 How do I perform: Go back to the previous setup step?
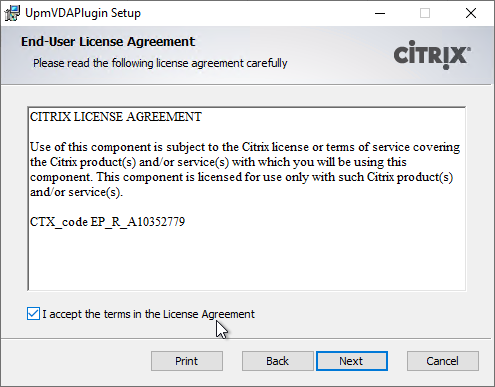click(x=278, y=361)
